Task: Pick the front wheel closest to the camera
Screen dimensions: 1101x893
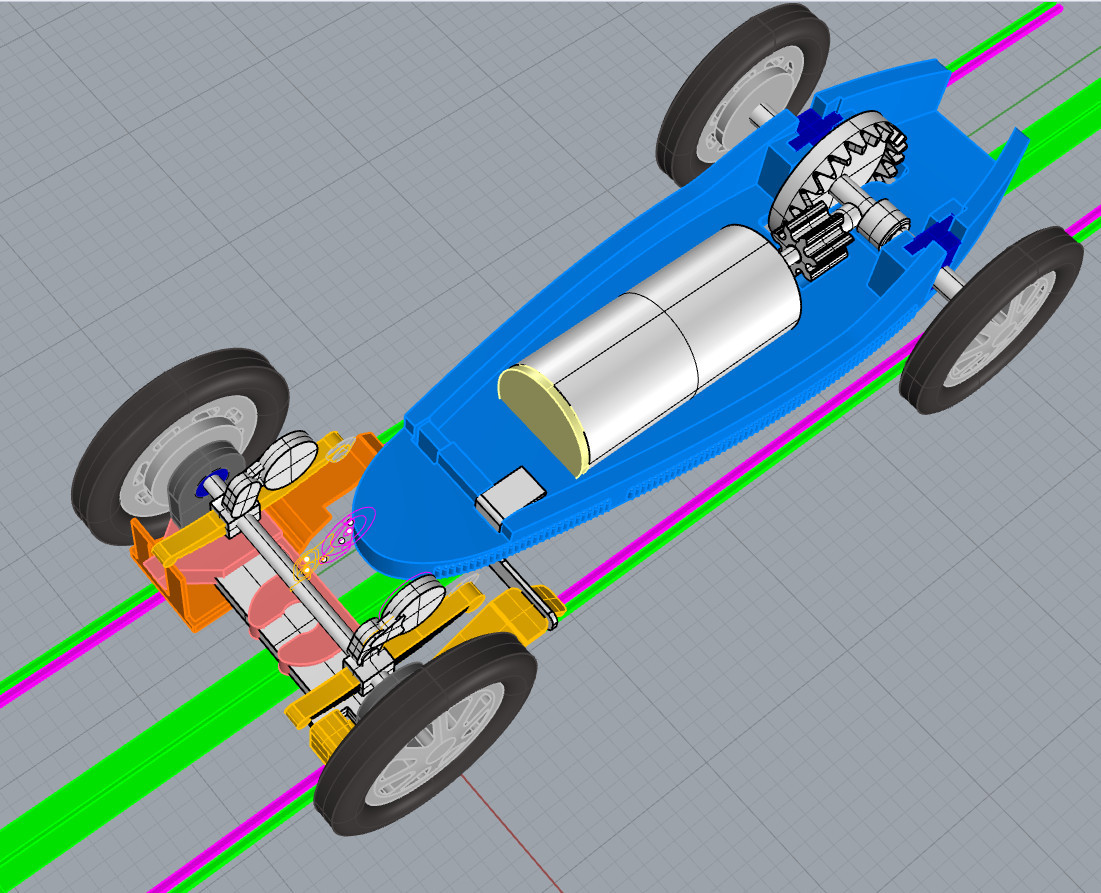Action: point(426,734)
